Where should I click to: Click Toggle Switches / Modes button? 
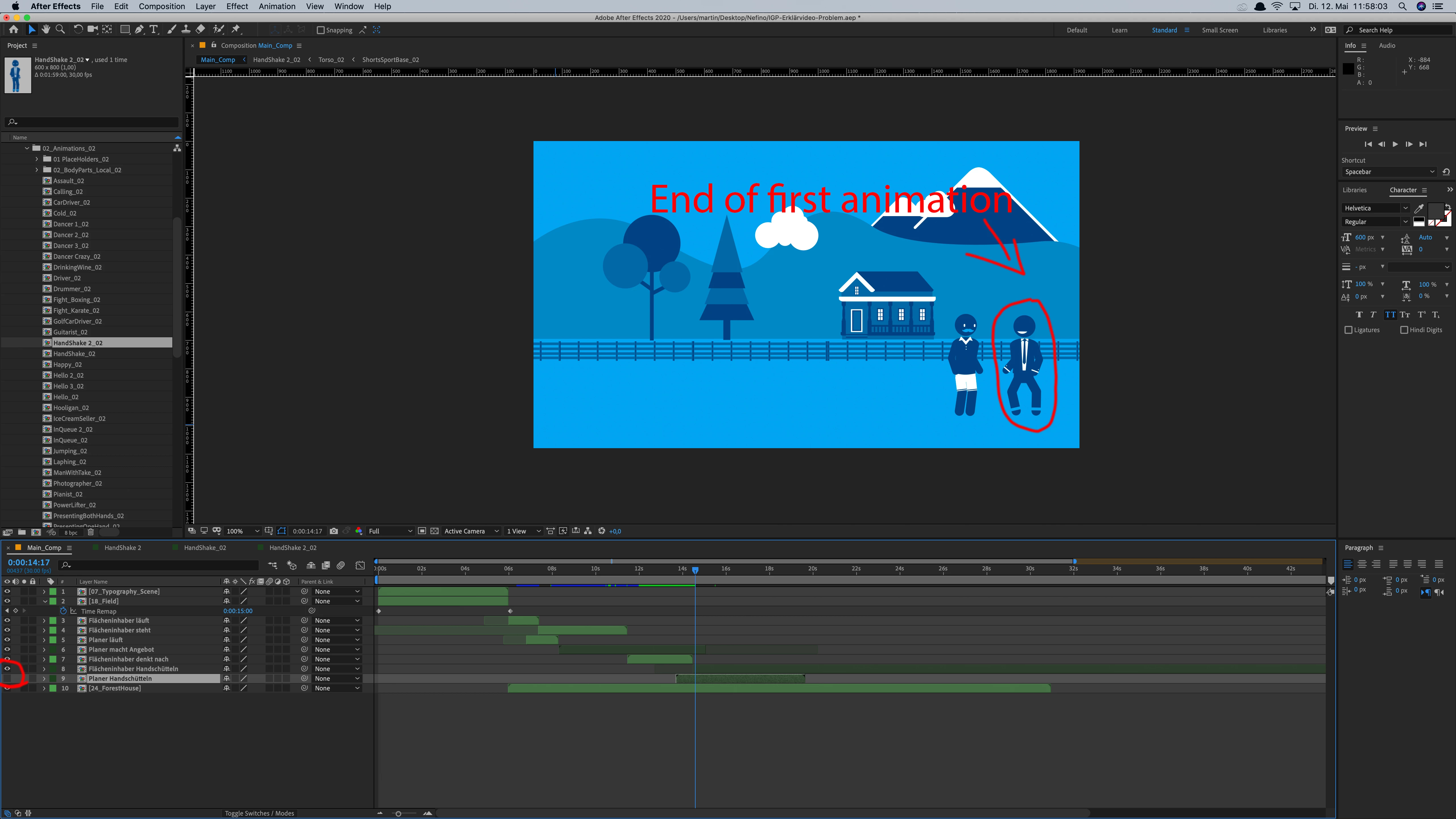point(259,813)
